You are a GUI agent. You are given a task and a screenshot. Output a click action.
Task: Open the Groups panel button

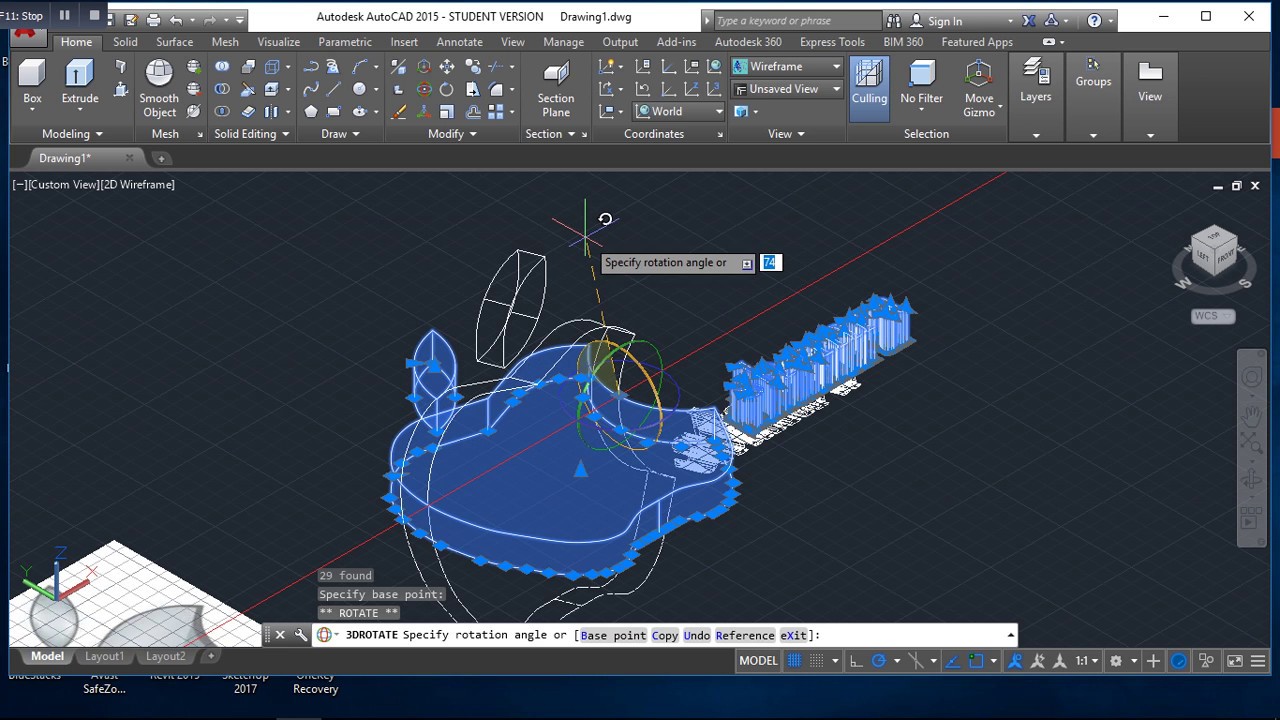(x=1093, y=72)
